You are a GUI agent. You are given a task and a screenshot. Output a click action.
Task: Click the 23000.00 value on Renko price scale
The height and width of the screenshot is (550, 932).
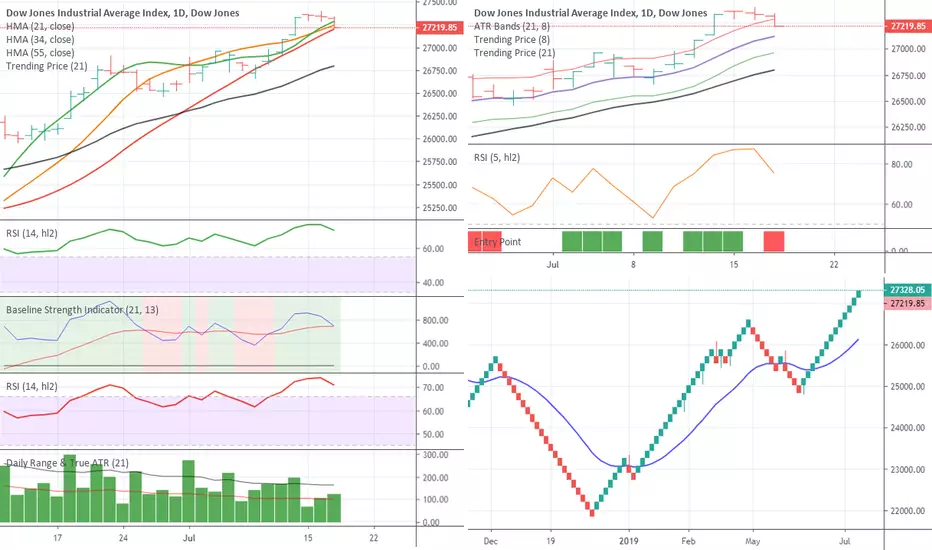[908, 469]
